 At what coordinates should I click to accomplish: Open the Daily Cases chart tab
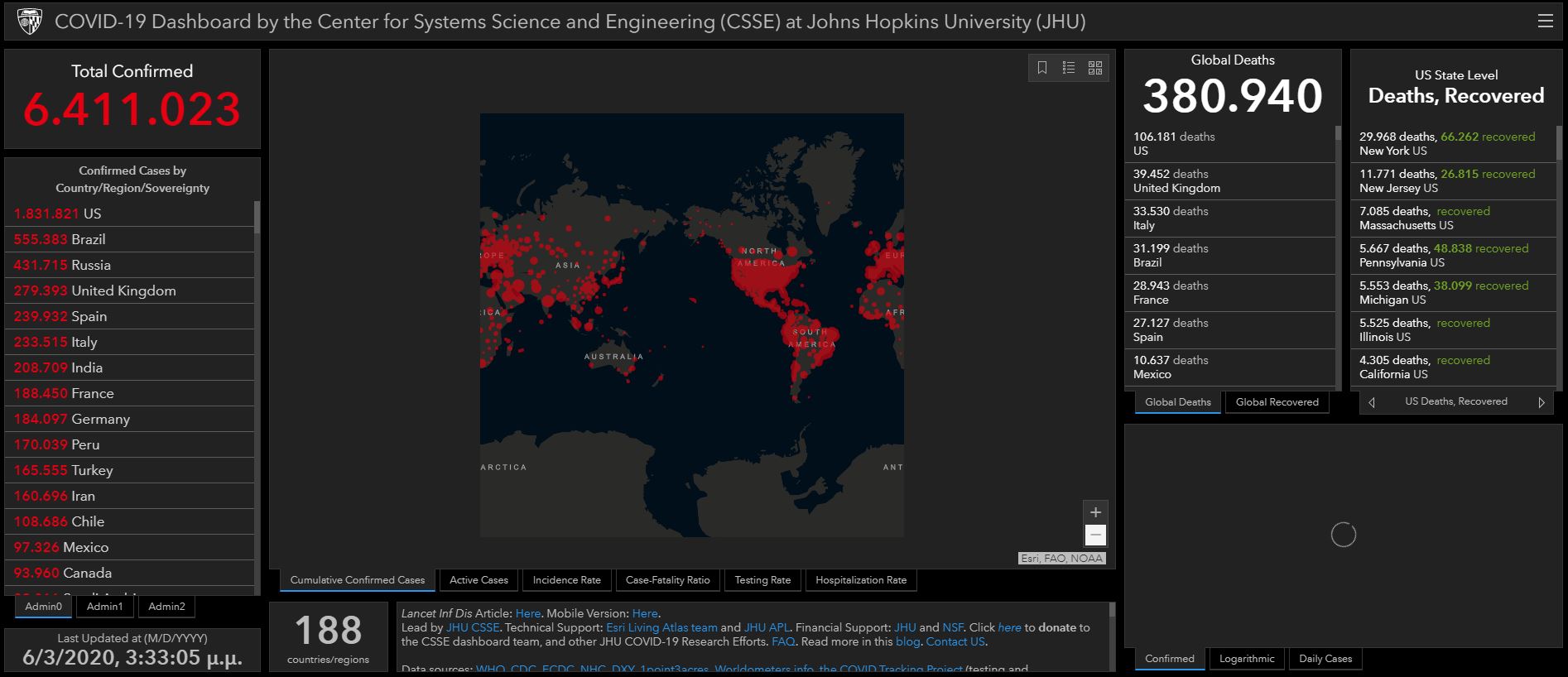point(1325,659)
